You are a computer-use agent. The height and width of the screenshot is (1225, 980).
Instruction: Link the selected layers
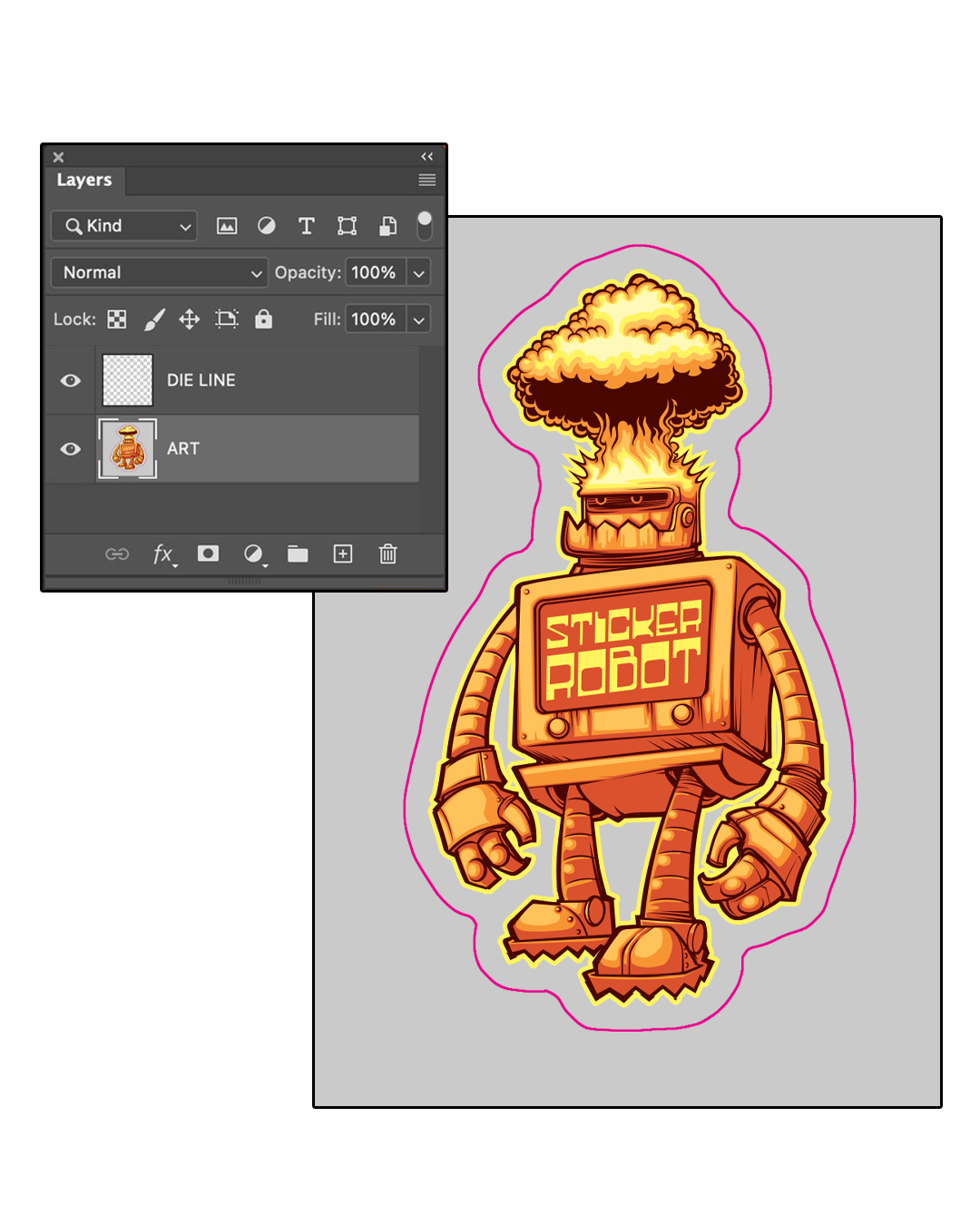coord(118,554)
